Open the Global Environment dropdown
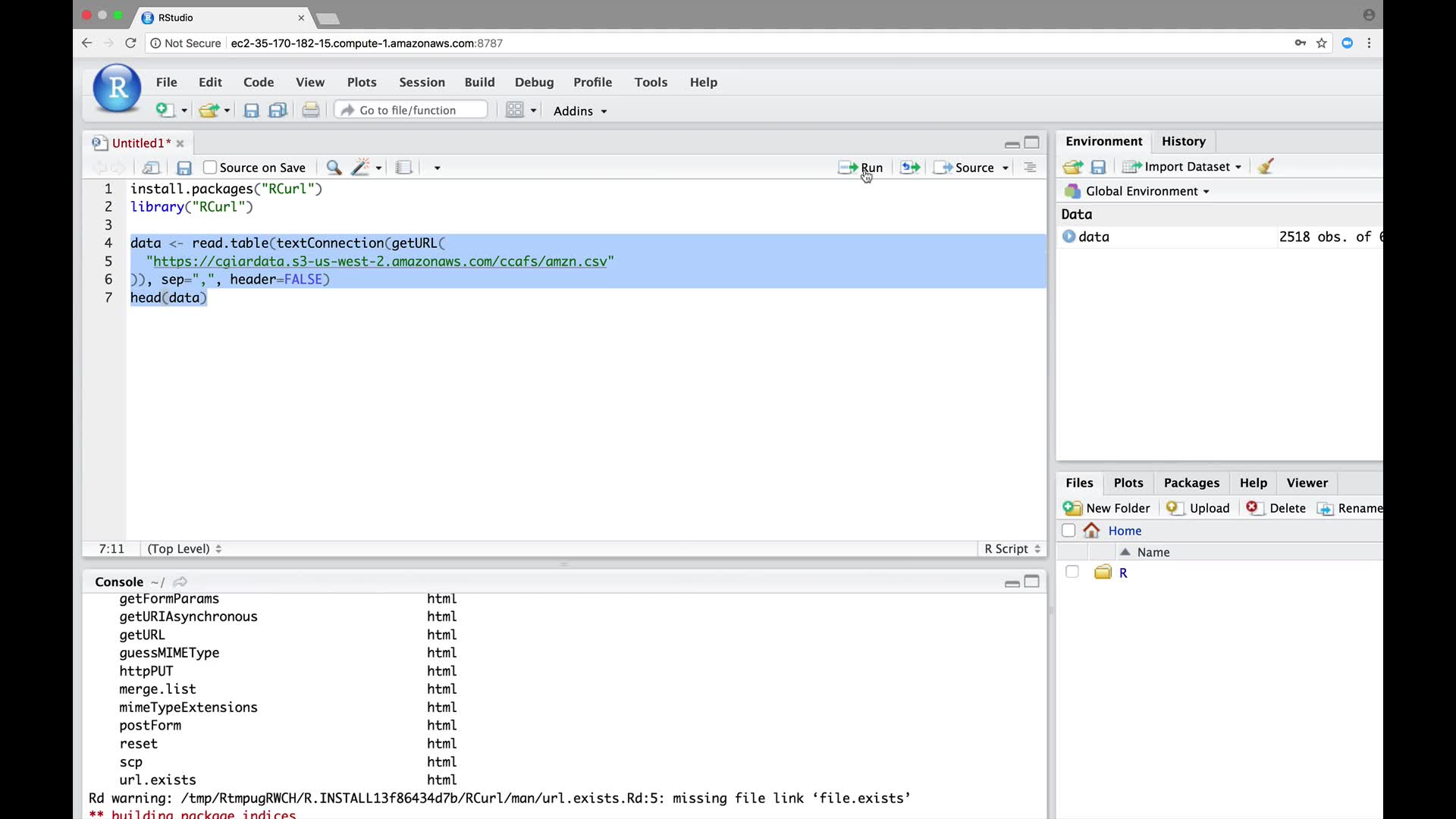Viewport: 1456px width, 819px height. click(x=1147, y=191)
